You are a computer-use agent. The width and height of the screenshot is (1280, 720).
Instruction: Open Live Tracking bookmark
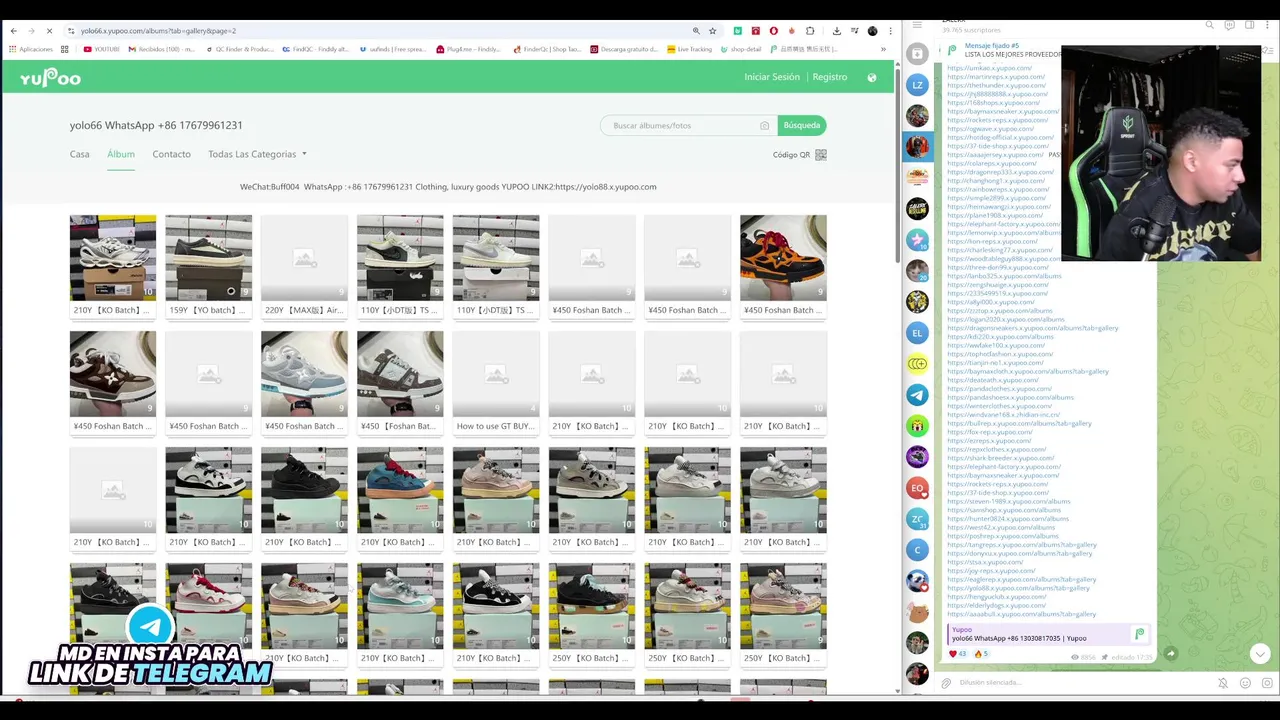(x=689, y=49)
